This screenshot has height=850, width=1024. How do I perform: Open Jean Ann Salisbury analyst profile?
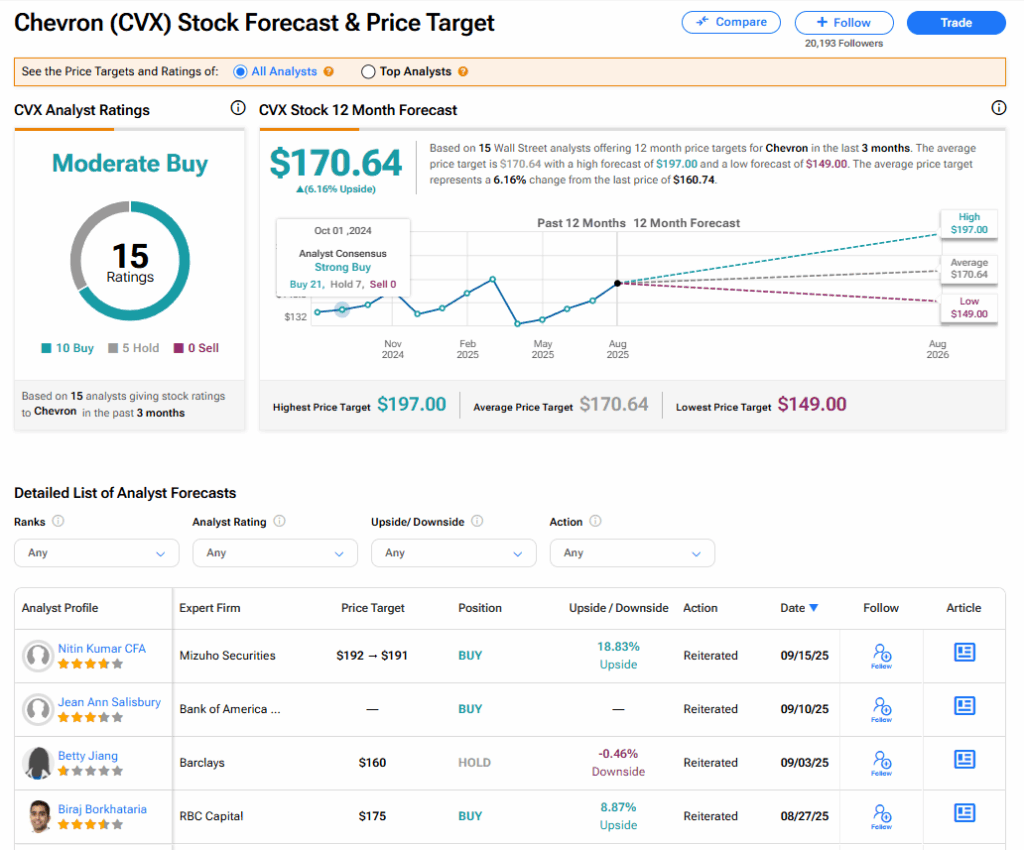click(109, 702)
